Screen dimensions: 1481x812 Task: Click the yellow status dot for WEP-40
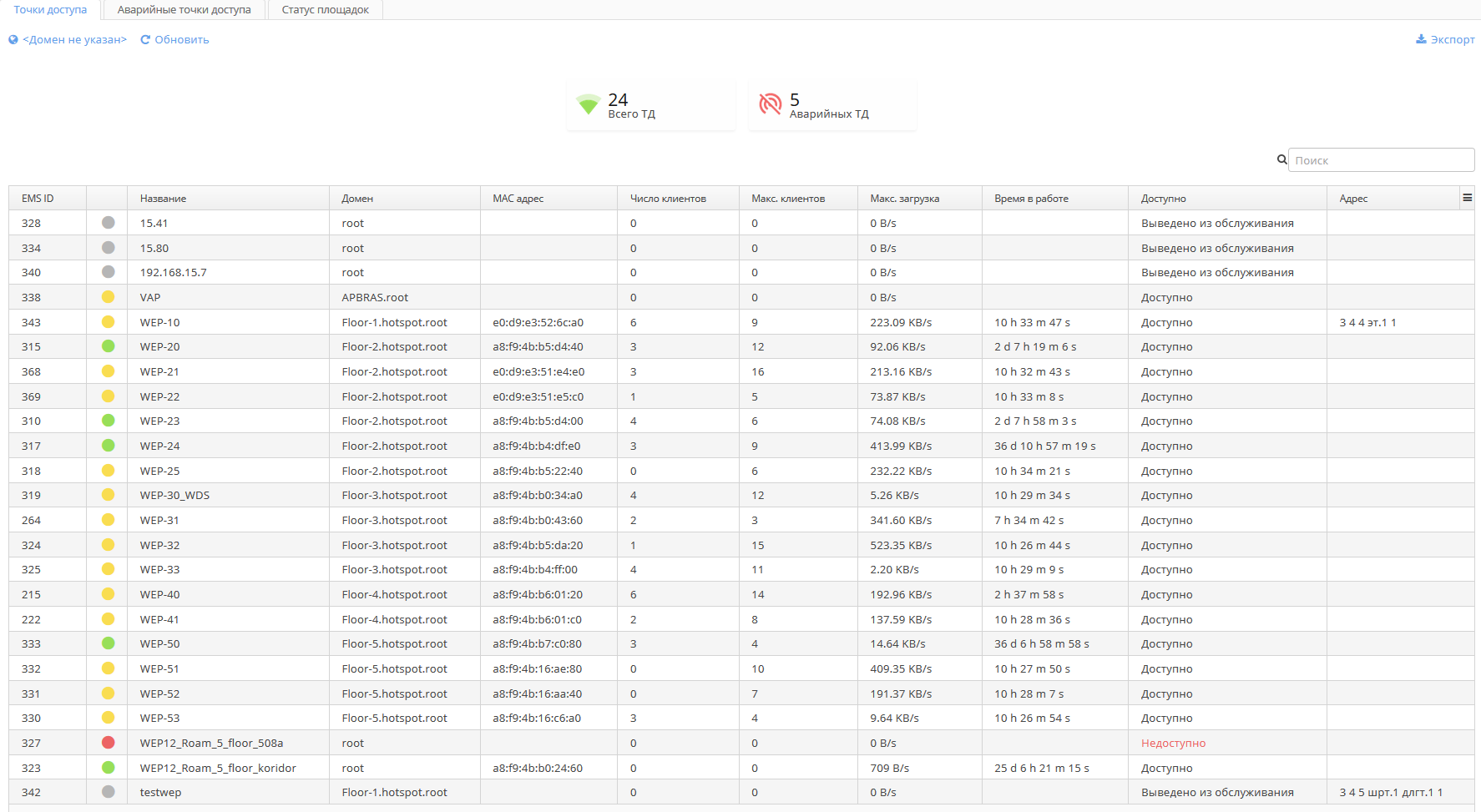point(108,594)
